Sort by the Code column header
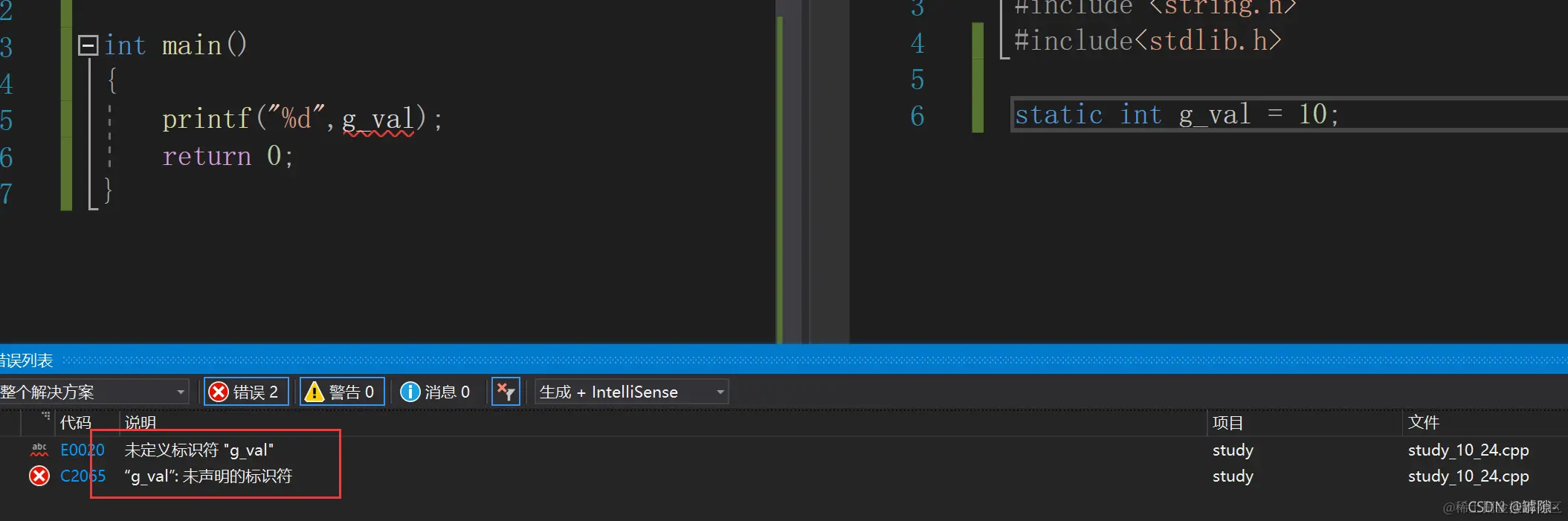 click(x=76, y=423)
